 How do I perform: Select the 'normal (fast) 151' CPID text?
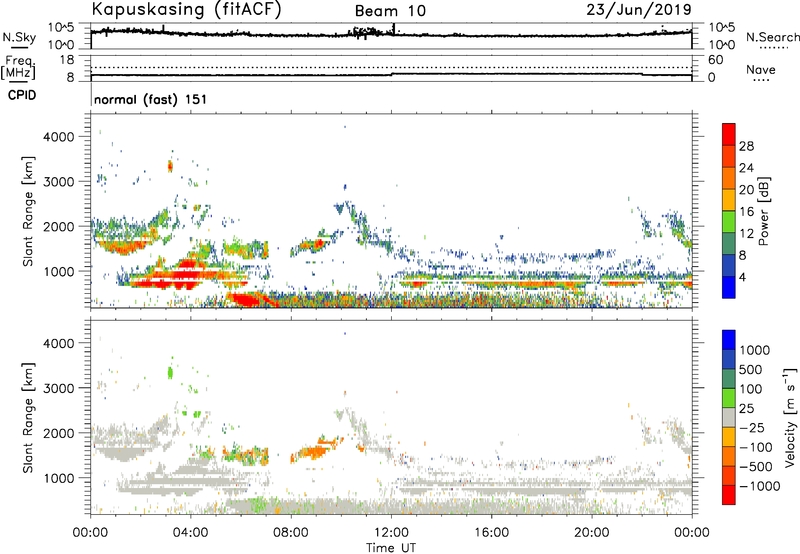pyautogui.click(x=151, y=99)
